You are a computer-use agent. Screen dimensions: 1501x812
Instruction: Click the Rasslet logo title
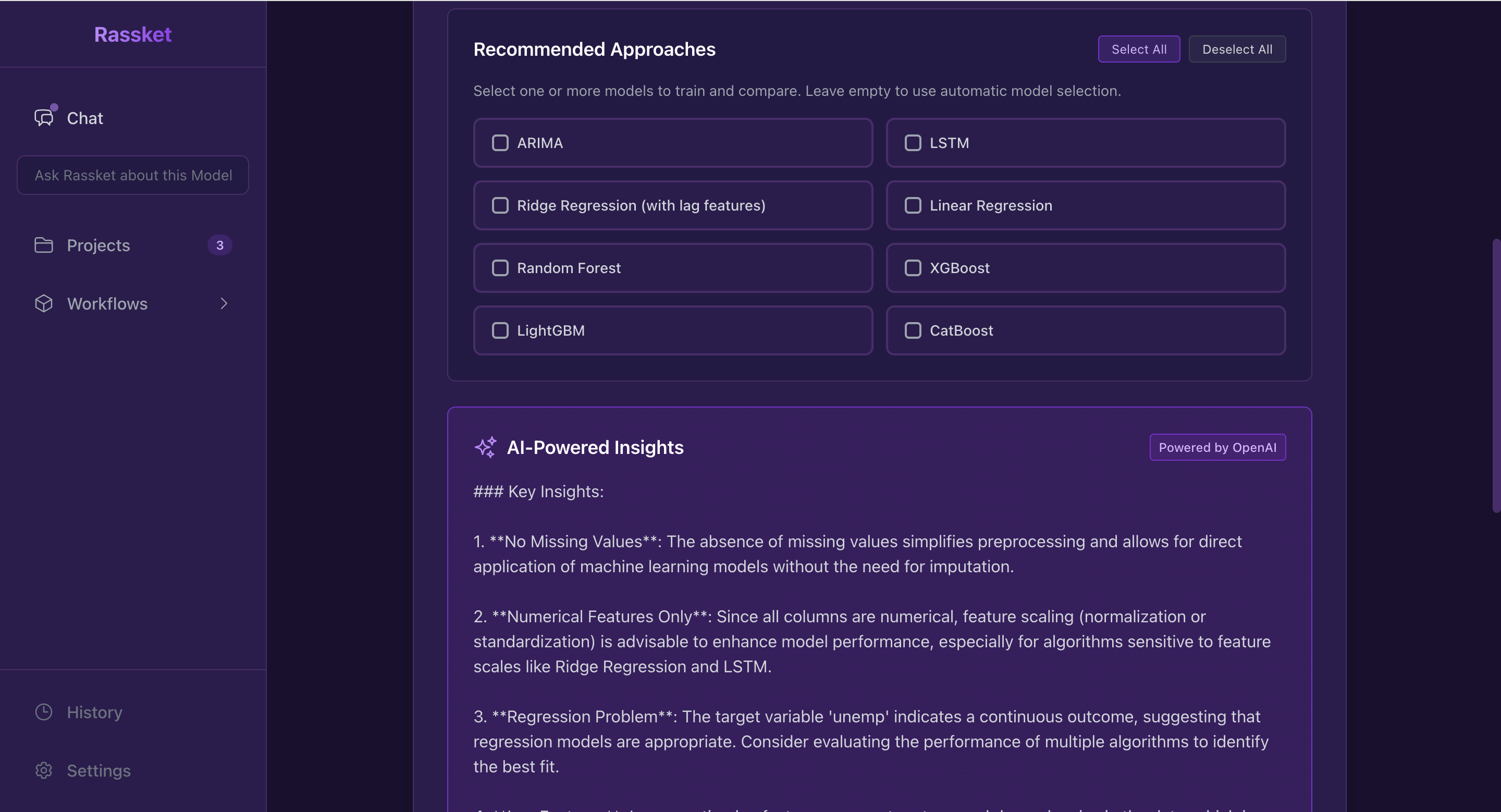(x=133, y=34)
